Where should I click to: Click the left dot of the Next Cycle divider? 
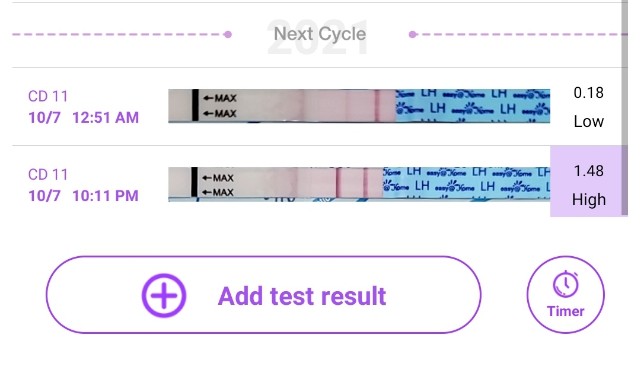pos(228,35)
